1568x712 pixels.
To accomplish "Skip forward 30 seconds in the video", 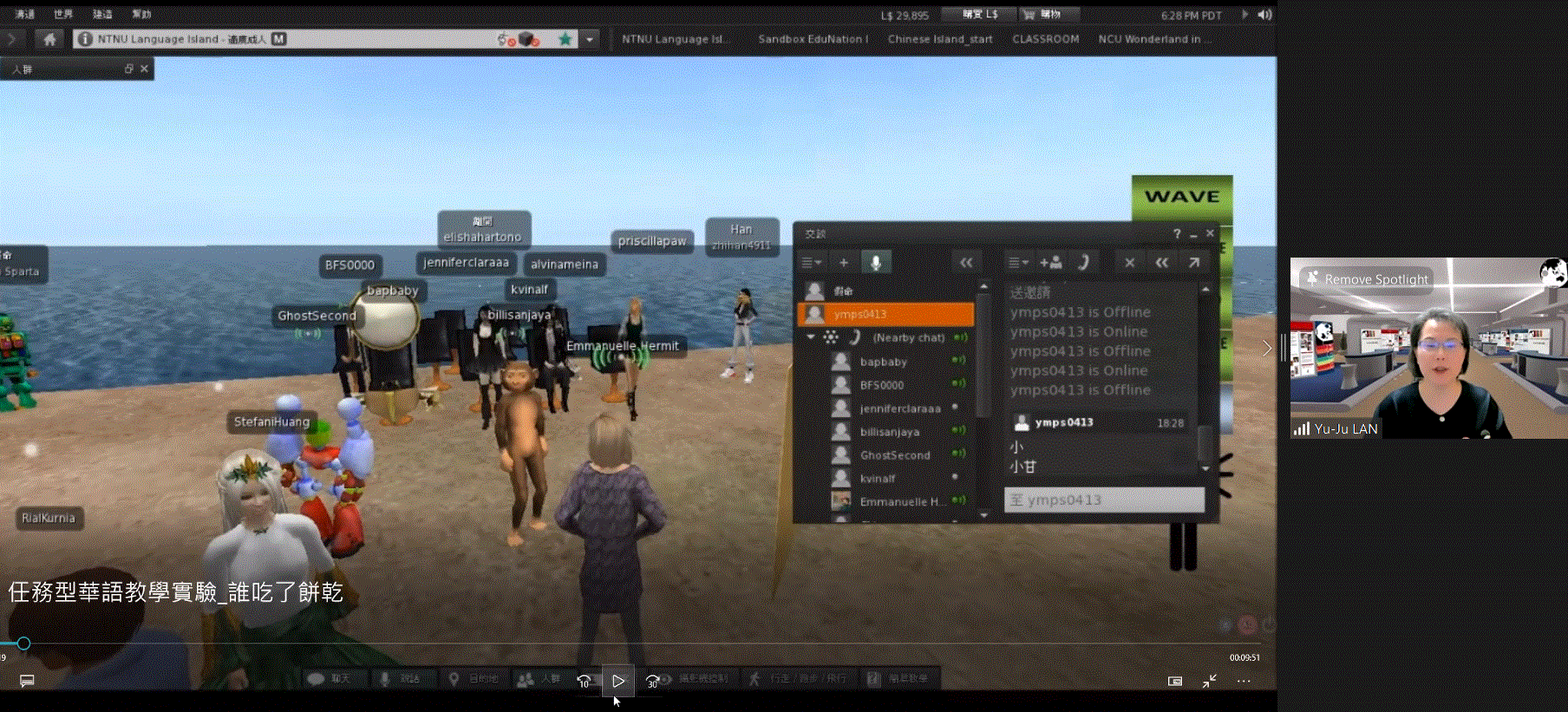I will point(652,682).
